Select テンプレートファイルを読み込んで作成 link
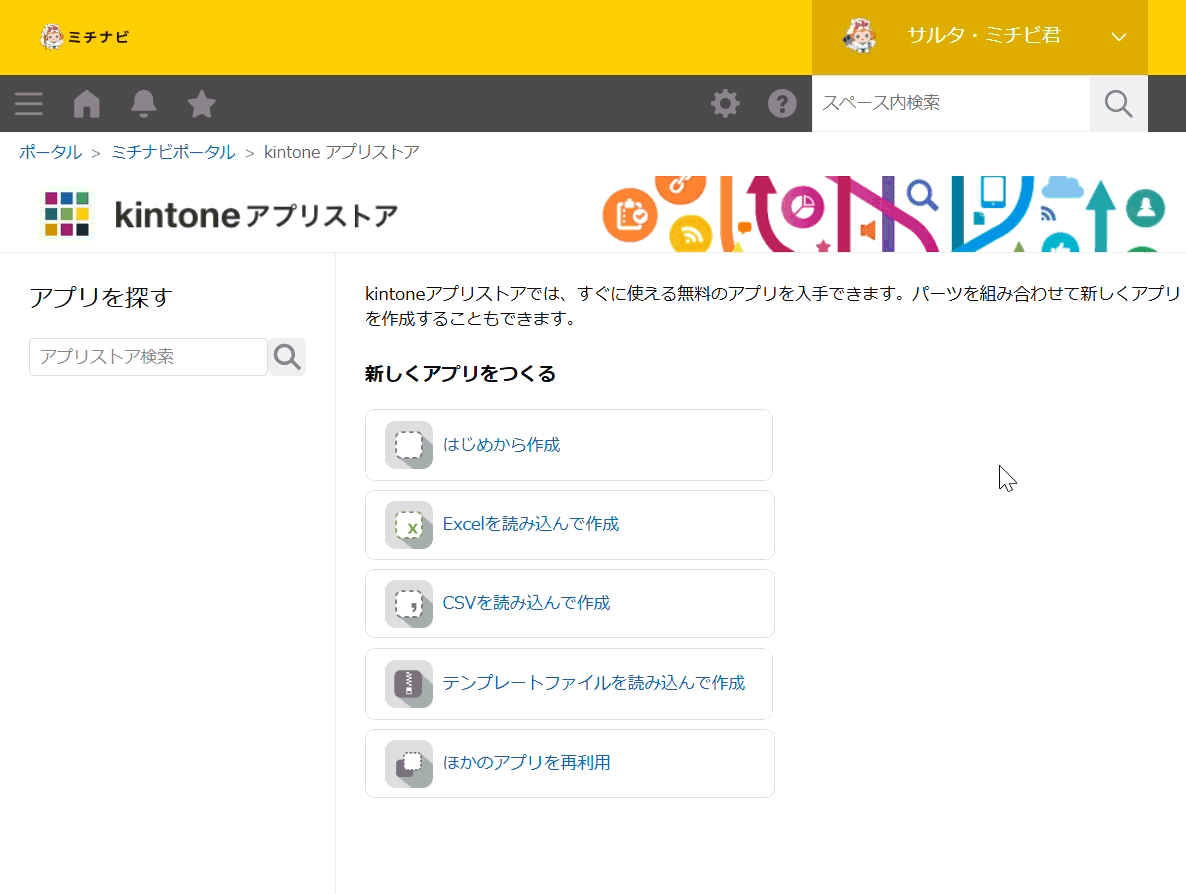 click(x=594, y=683)
